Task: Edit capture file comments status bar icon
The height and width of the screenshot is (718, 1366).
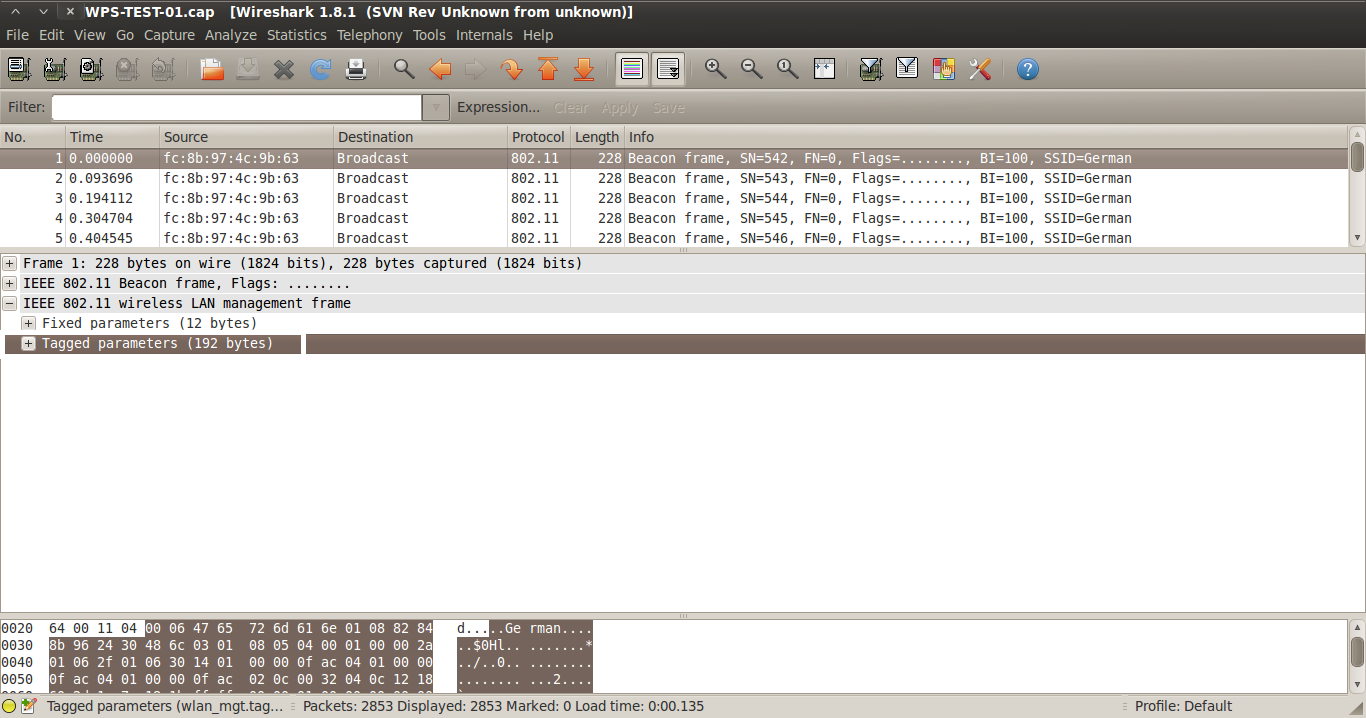Action: pyautogui.click(x=28, y=706)
